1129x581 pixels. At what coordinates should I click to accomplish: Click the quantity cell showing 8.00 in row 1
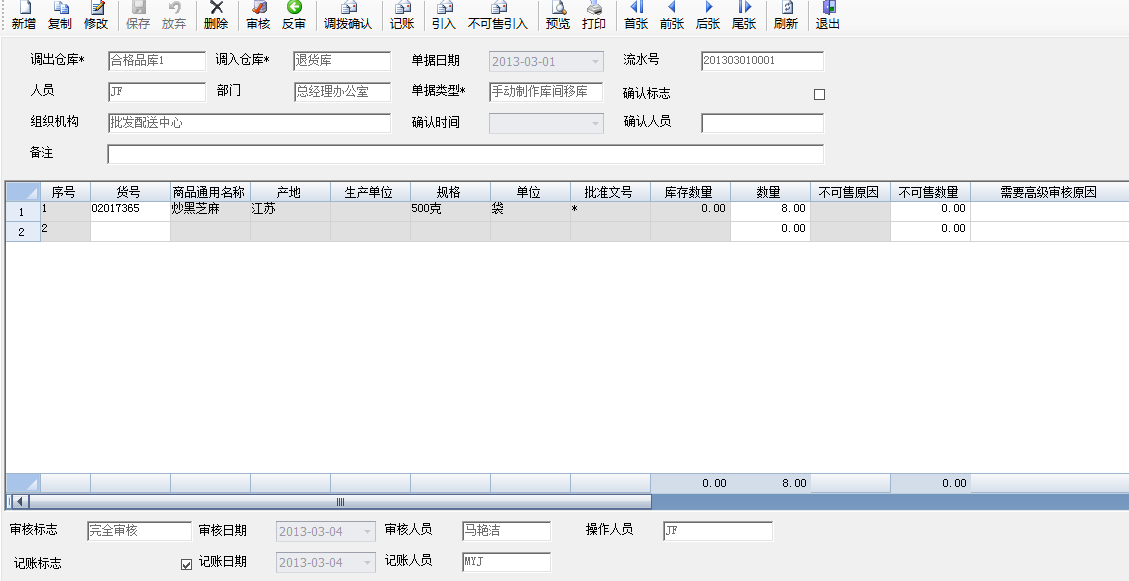pyautogui.click(x=770, y=211)
